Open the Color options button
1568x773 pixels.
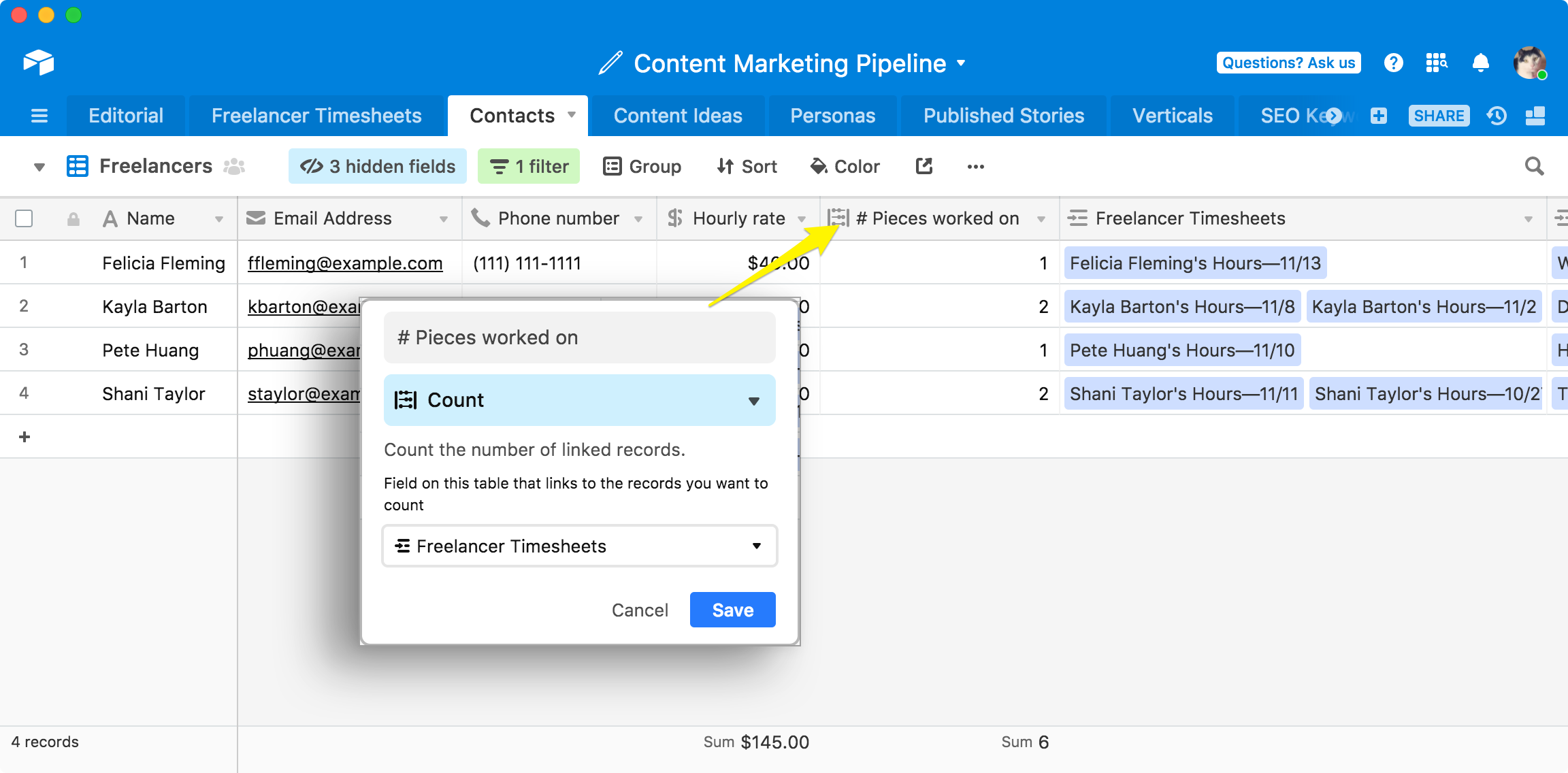coord(845,166)
